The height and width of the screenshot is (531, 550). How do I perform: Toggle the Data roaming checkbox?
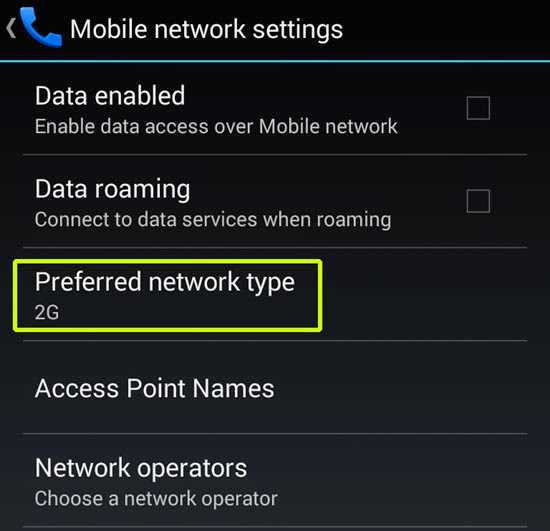478,201
